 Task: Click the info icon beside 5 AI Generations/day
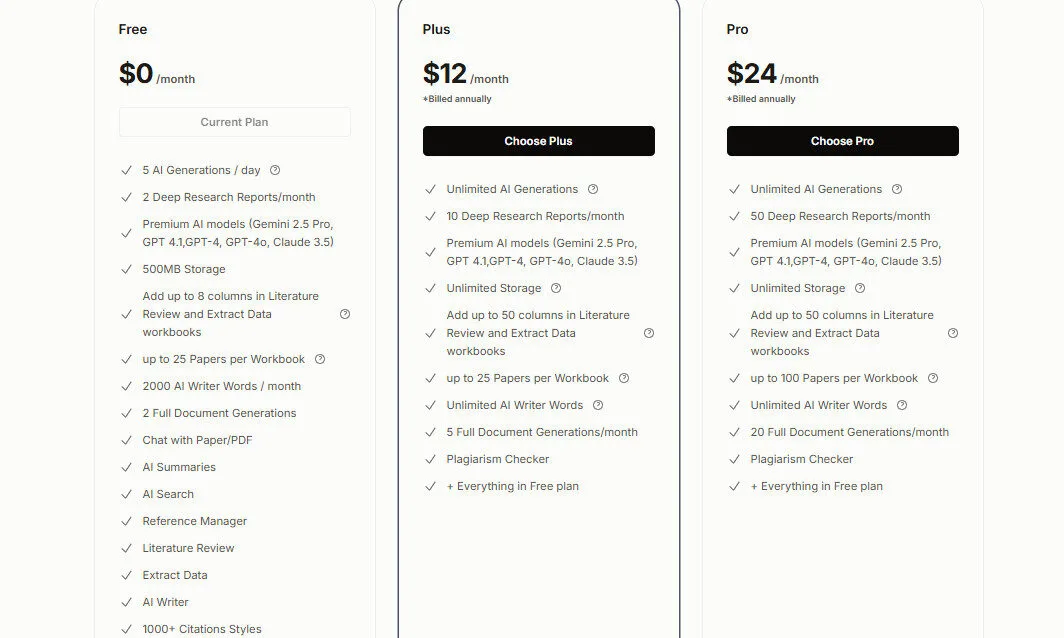pos(274,170)
